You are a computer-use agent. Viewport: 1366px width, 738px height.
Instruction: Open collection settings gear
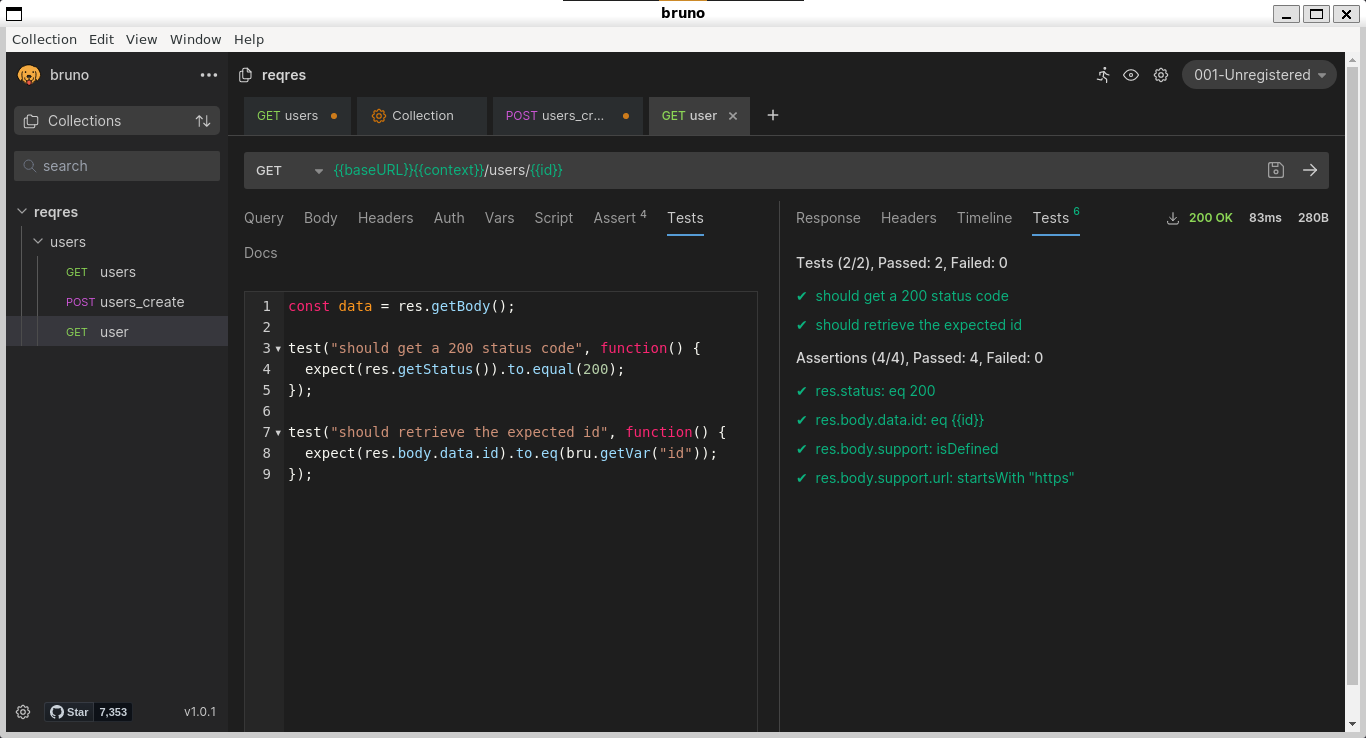[x=1161, y=75]
